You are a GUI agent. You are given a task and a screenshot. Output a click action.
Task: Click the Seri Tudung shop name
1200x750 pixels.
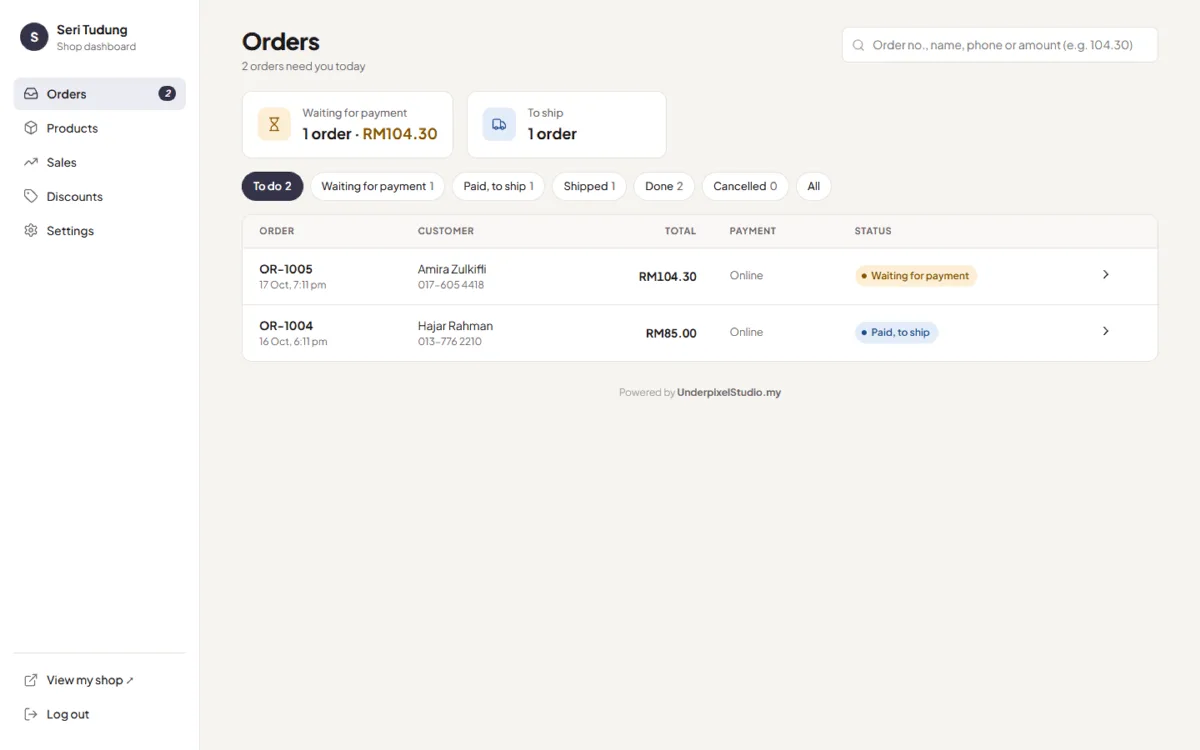tap(92, 30)
